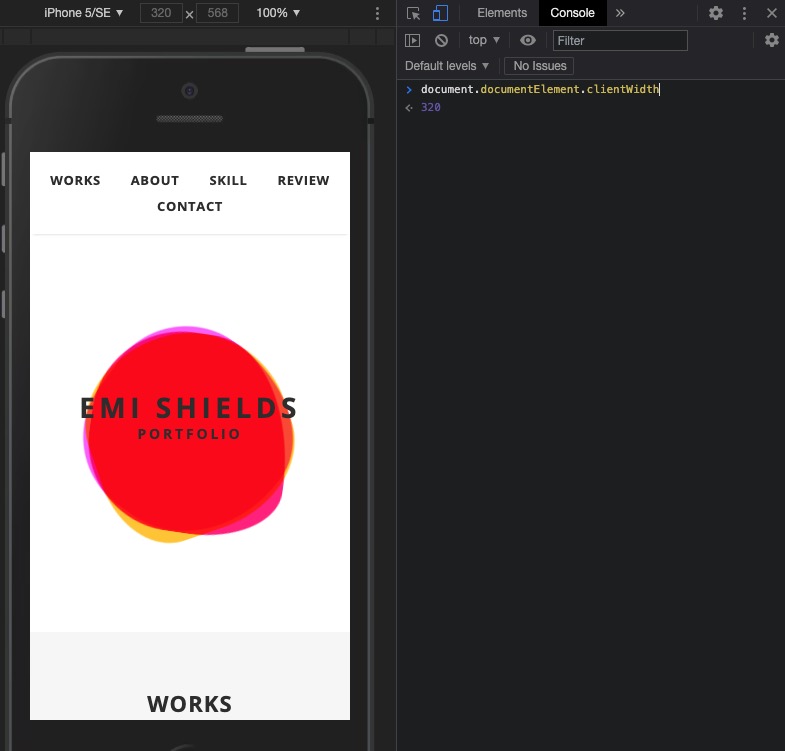
Task: Open console settings gear beside Filter
Action: pyautogui.click(x=771, y=40)
